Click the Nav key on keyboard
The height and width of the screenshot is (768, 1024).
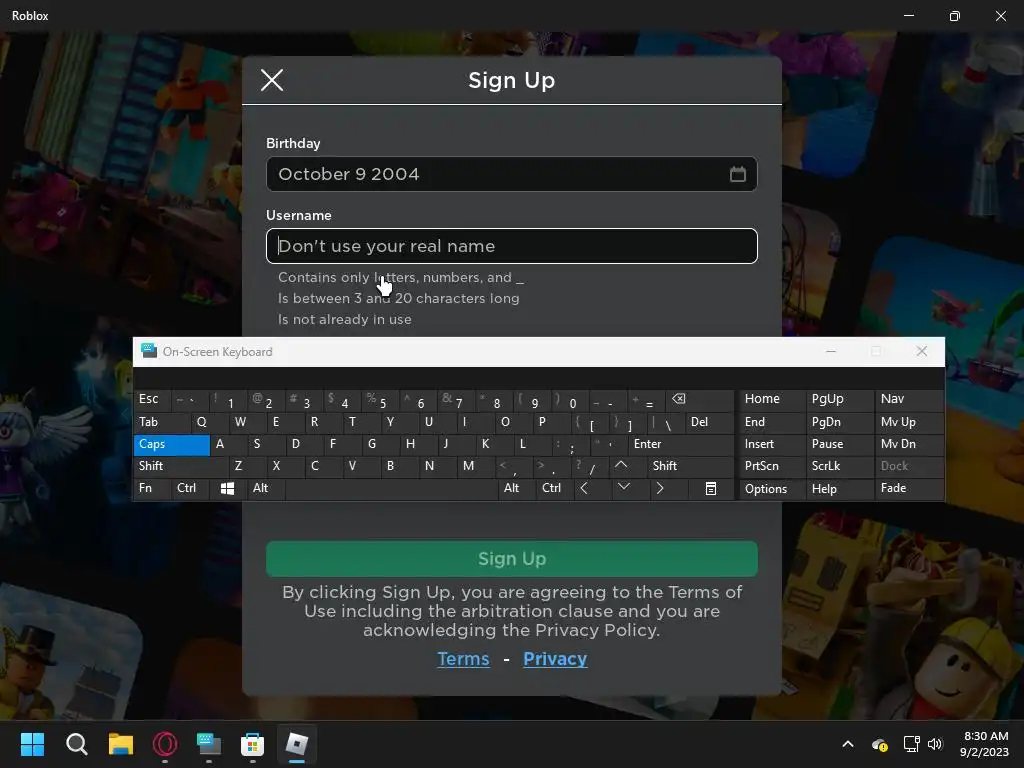tap(908, 400)
